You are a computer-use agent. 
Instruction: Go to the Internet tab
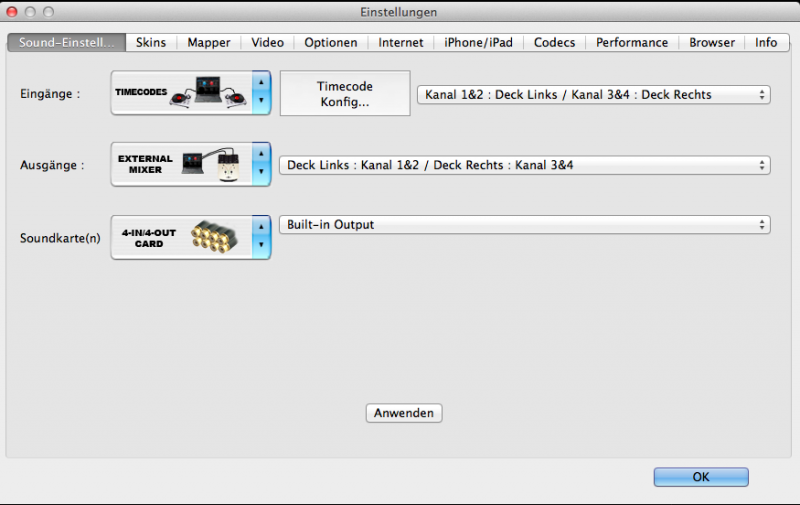tap(401, 42)
